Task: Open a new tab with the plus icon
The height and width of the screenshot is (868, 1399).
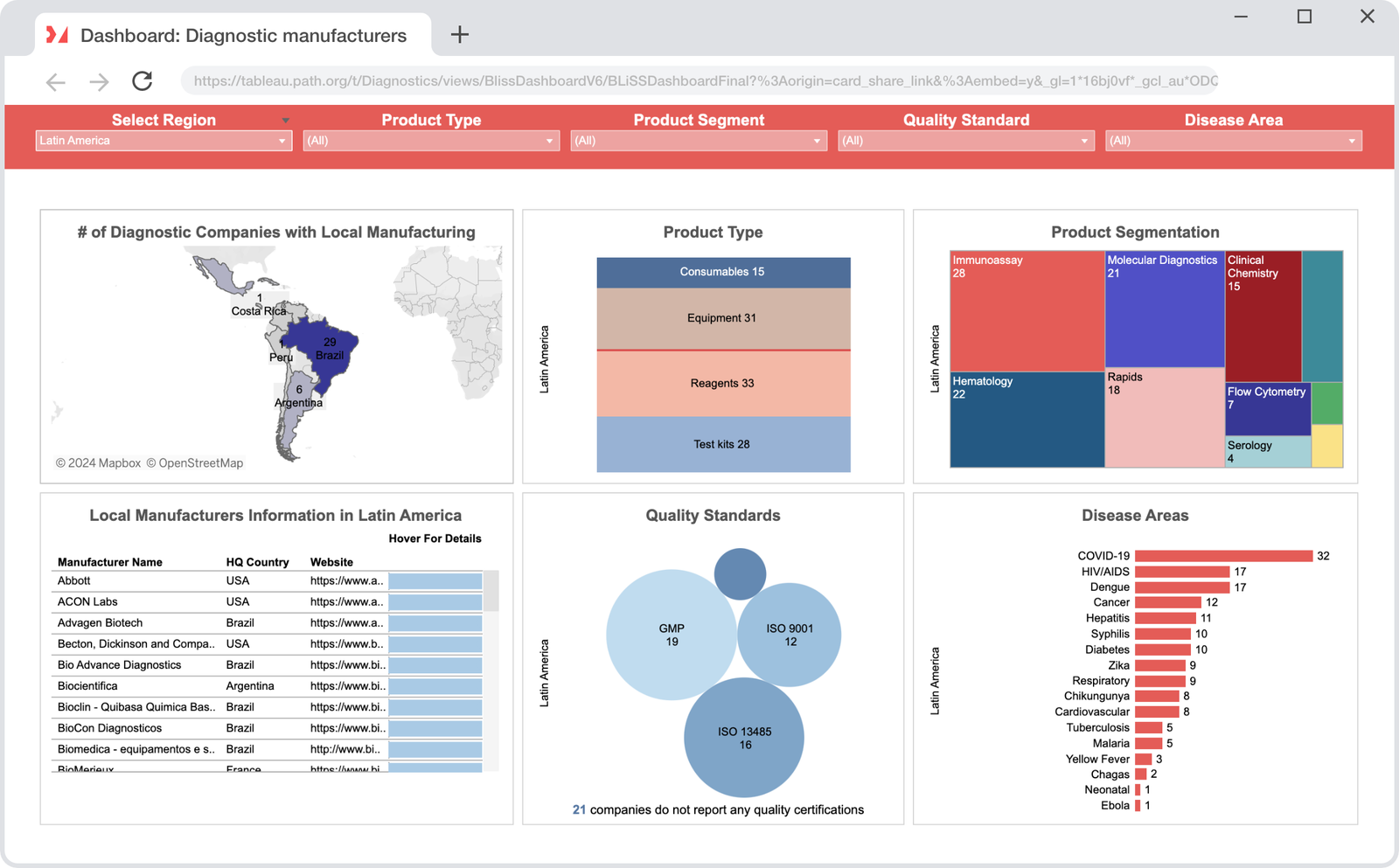Action: click(459, 35)
